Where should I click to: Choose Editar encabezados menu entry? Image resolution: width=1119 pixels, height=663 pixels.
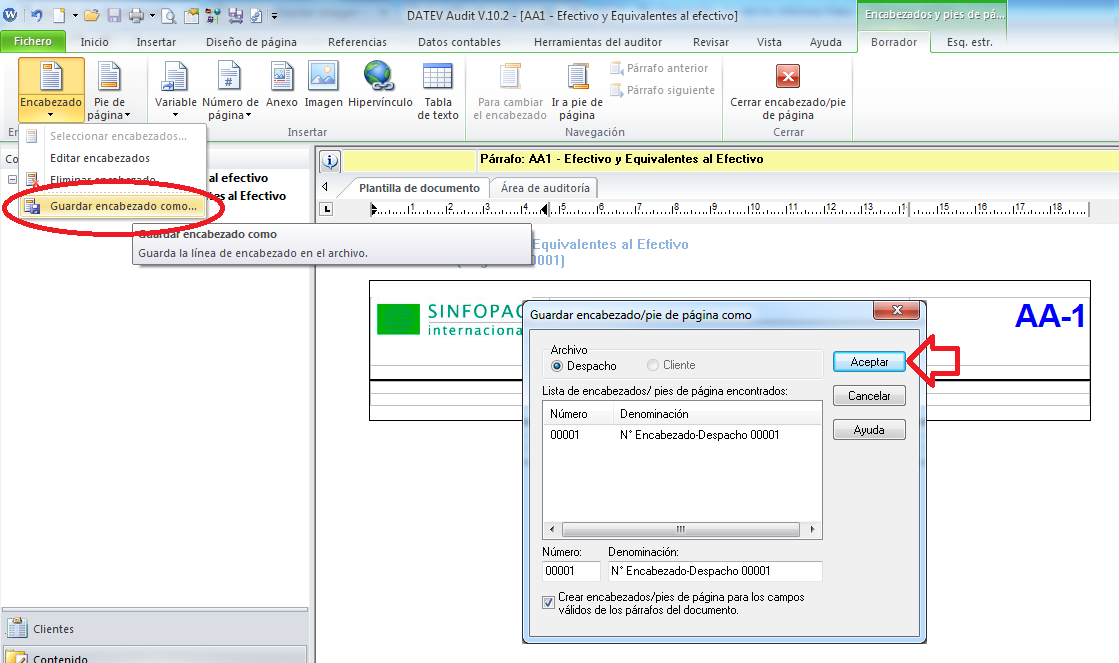click(x=113, y=158)
